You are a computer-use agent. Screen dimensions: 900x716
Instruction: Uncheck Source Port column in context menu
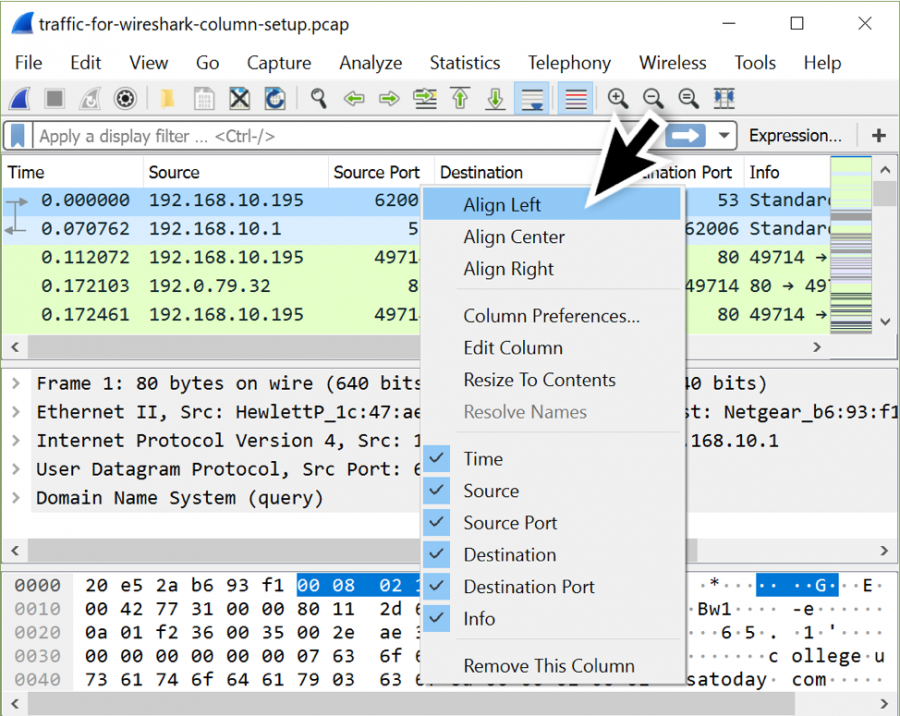[x=437, y=523]
